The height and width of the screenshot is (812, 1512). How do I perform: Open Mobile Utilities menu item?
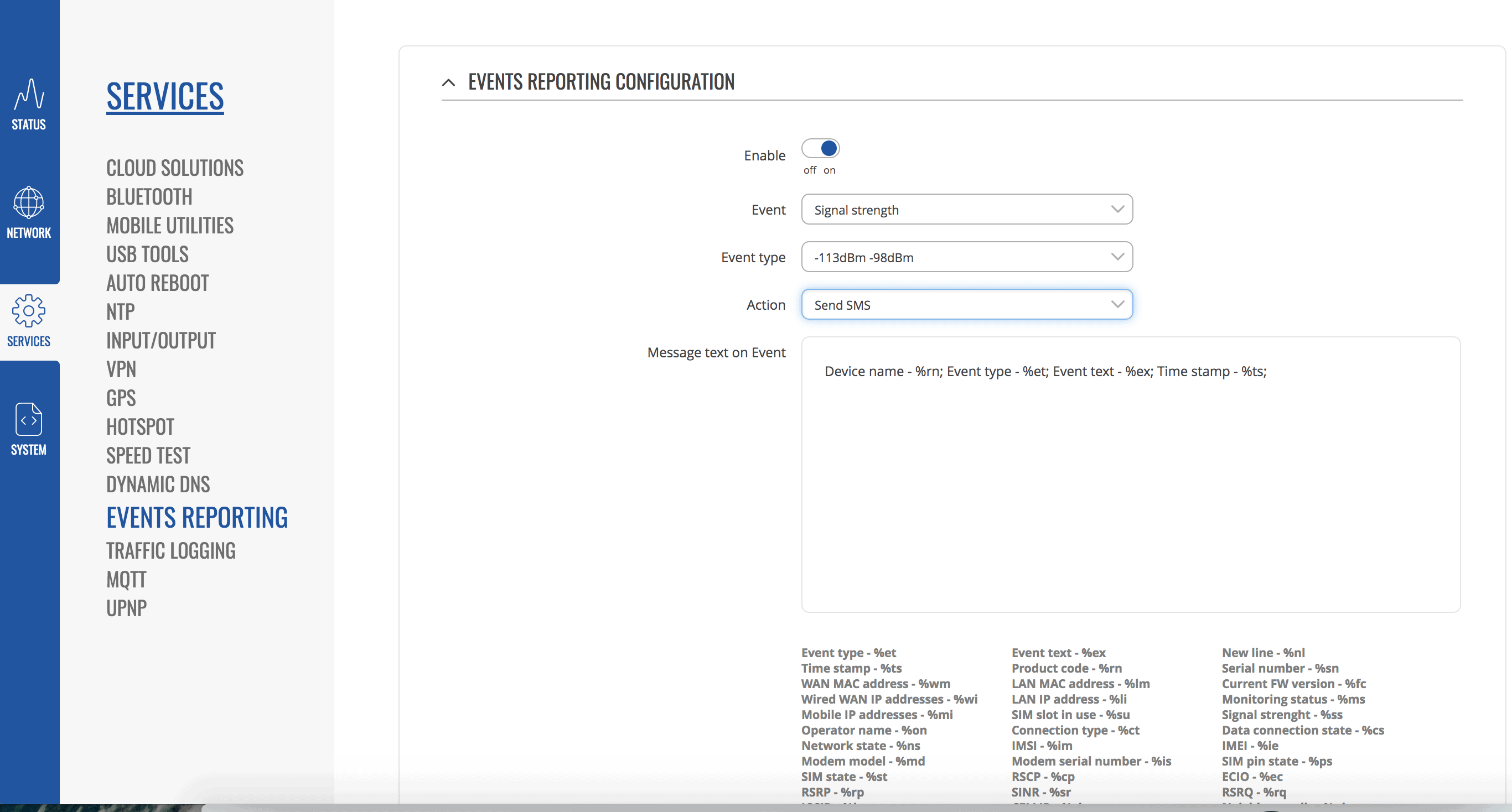point(170,225)
